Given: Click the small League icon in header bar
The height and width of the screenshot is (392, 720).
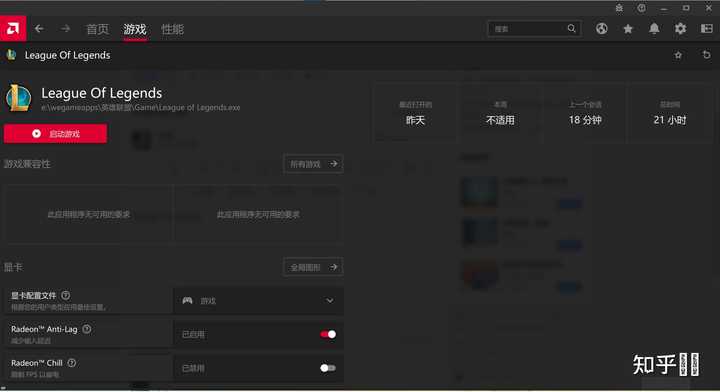Looking at the screenshot, I should pos(11,55).
